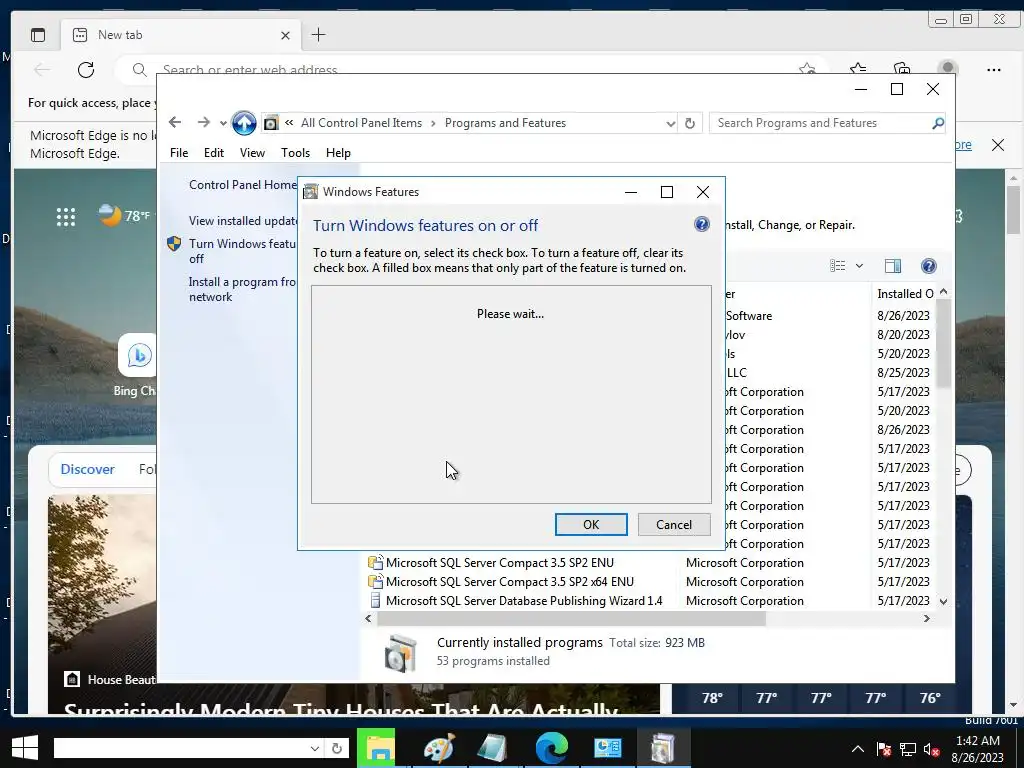Toggle the preview pane icon
Image resolution: width=1024 pixels, height=768 pixels.
(893, 266)
